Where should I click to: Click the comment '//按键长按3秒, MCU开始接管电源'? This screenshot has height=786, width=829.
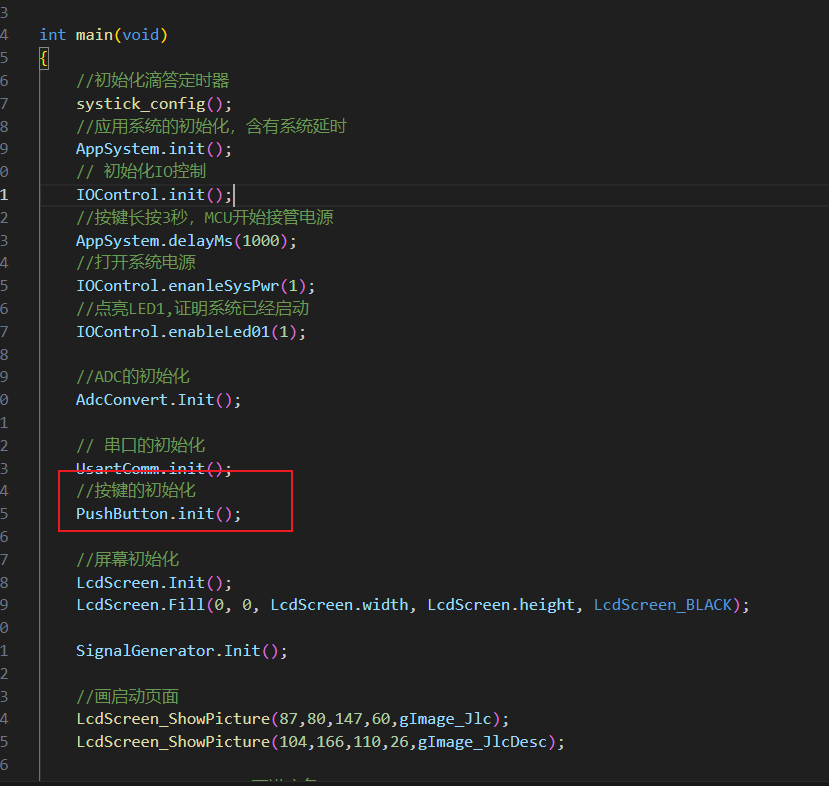[x=205, y=218]
